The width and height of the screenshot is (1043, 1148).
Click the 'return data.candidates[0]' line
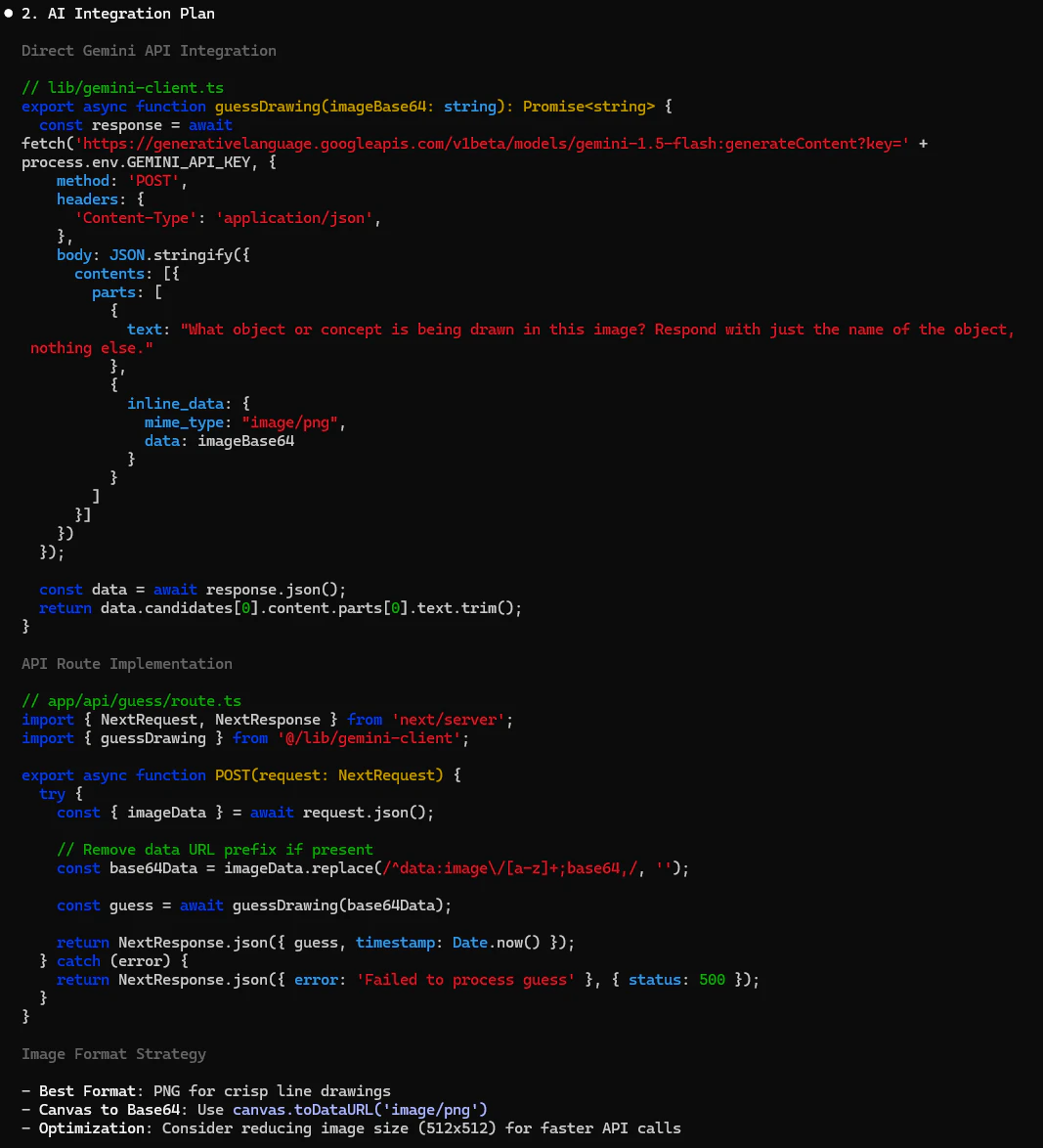[x=281, y=608]
